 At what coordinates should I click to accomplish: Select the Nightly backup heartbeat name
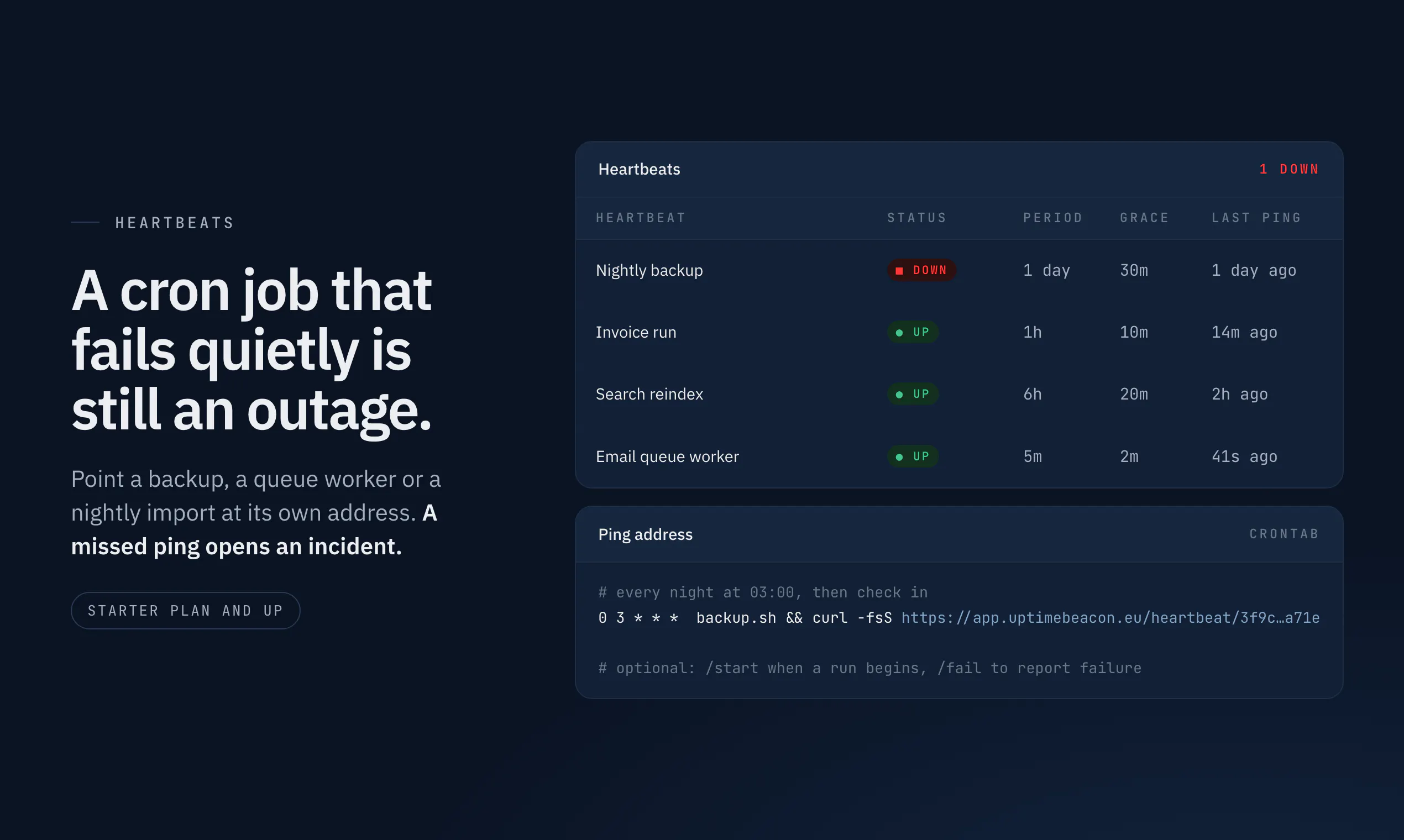coord(649,270)
